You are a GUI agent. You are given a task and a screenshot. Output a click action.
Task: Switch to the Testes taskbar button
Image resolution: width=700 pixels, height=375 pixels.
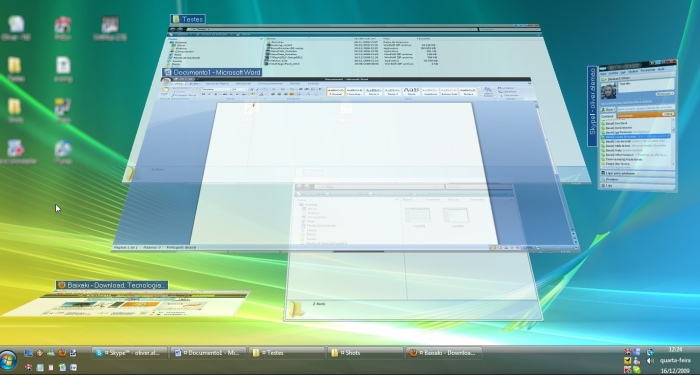click(286, 353)
